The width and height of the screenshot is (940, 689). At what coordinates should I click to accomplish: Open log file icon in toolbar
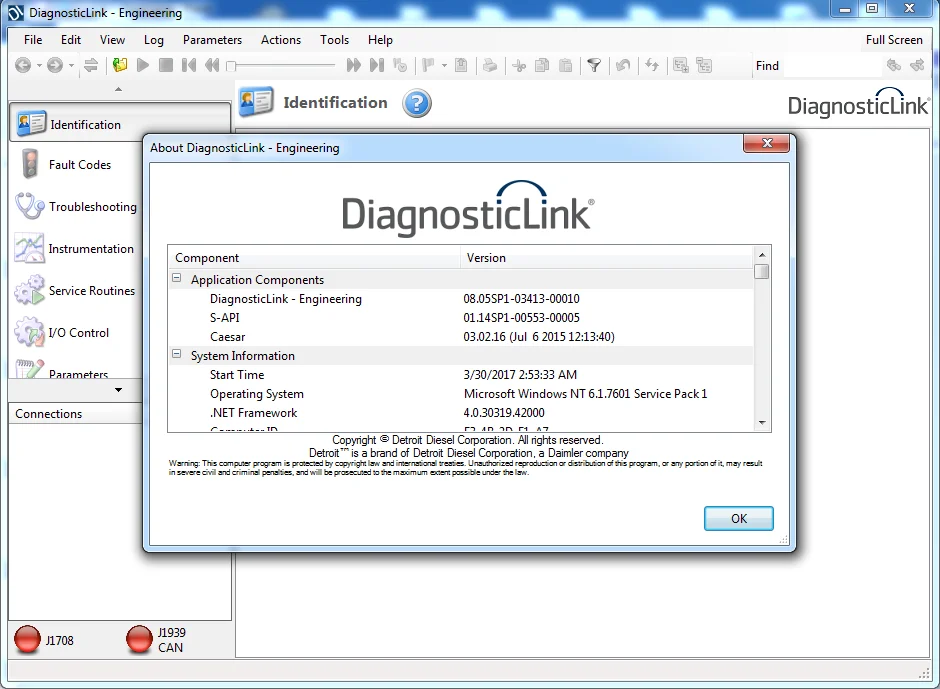(120, 65)
